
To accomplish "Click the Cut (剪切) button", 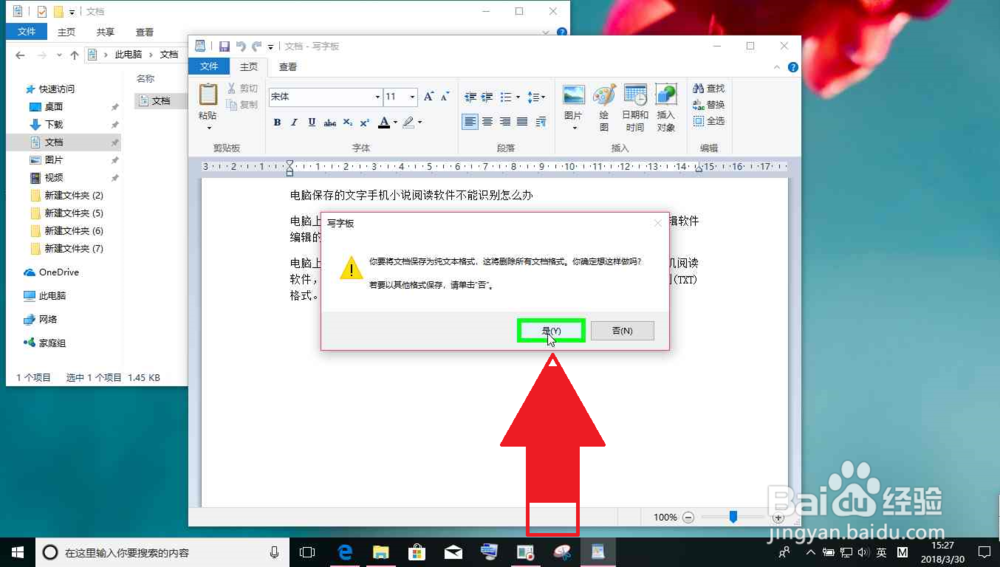I will point(242,89).
